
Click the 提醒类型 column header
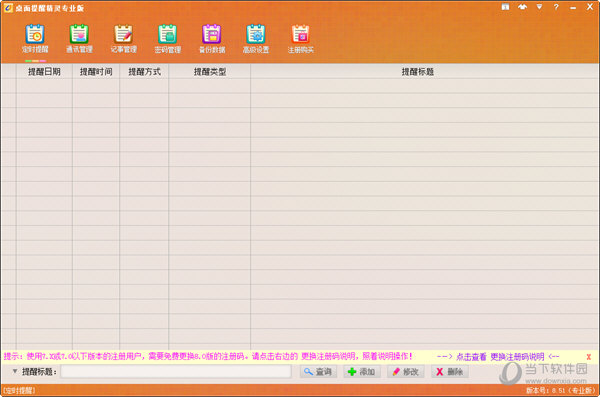pos(210,72)
